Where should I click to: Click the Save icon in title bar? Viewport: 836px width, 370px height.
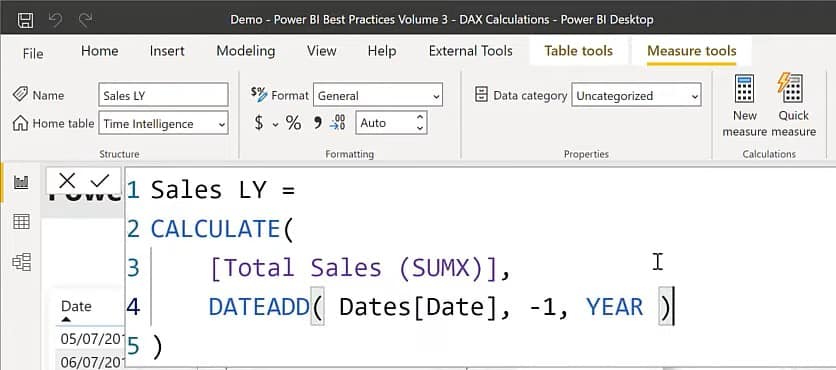click(25, 20)
